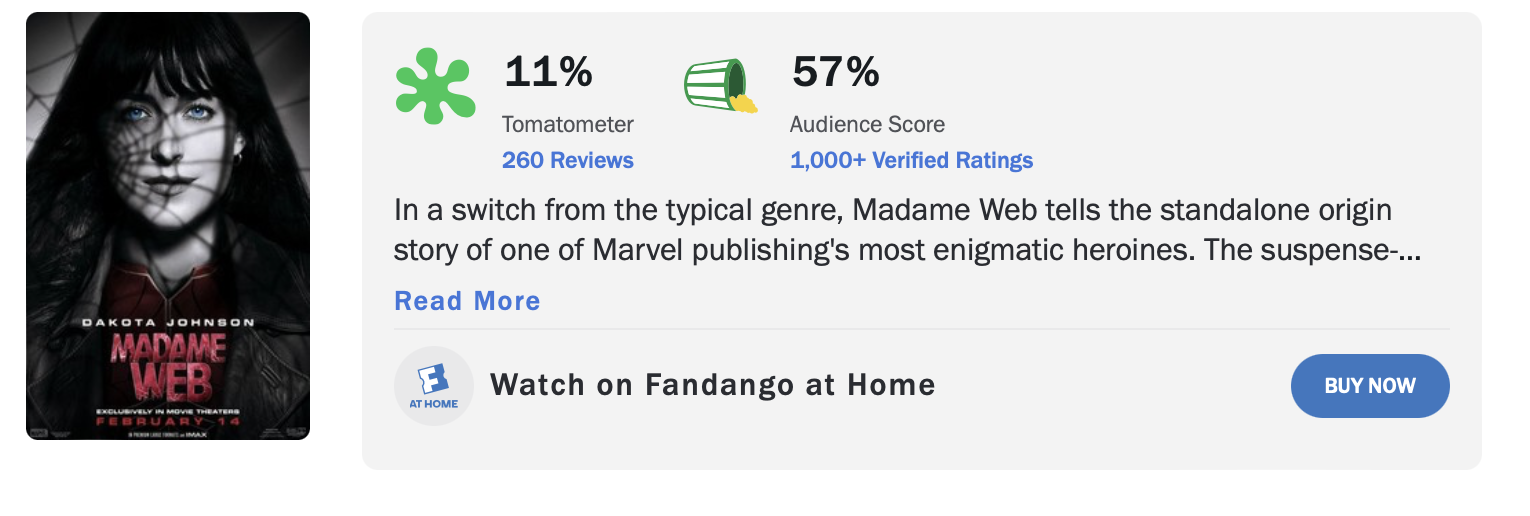
Task: Select the 11% Tomatometer score
Action: point(548,72)
